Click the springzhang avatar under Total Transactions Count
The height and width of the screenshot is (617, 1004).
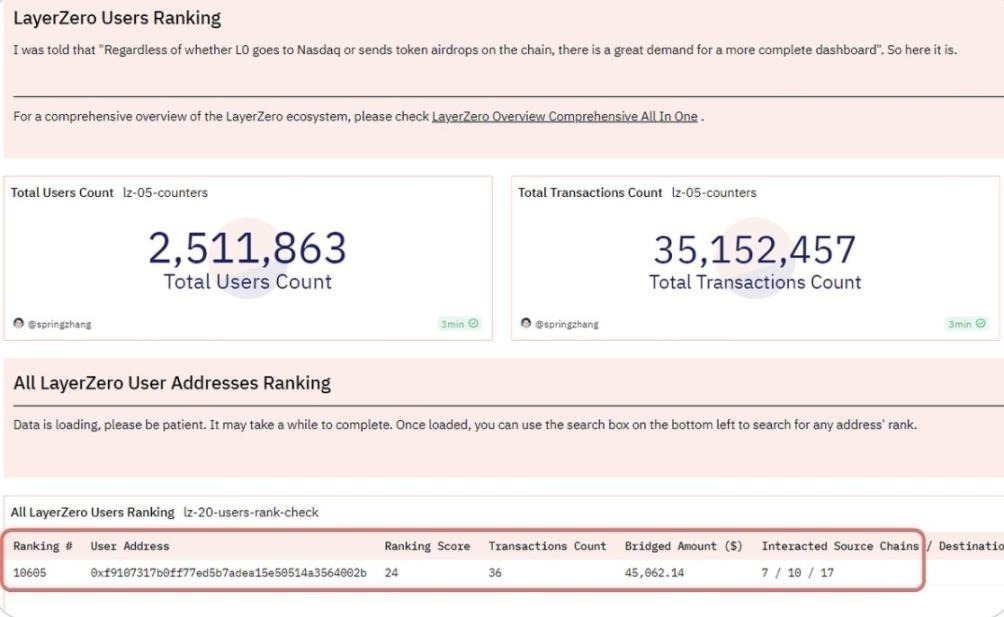pyautogui.click(x=526, y=324)
